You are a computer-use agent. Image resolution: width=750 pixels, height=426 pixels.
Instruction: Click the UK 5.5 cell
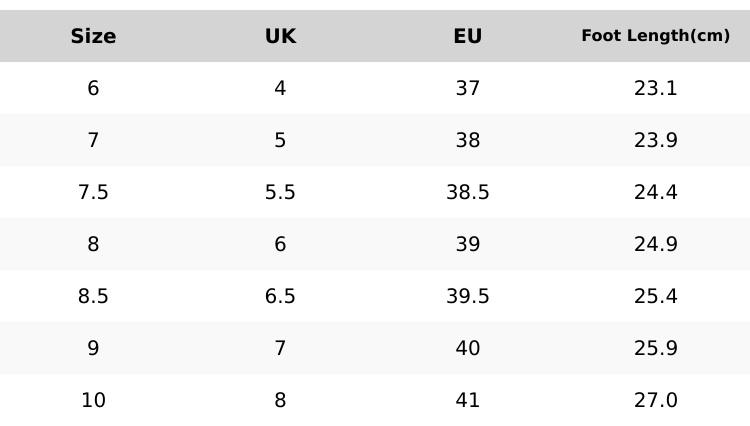point(280,192)
